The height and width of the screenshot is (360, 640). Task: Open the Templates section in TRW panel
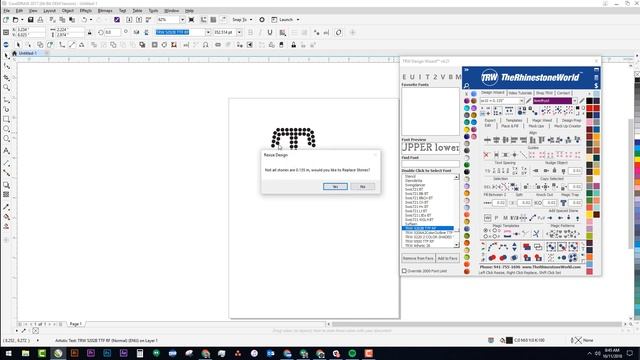(513, 120)
